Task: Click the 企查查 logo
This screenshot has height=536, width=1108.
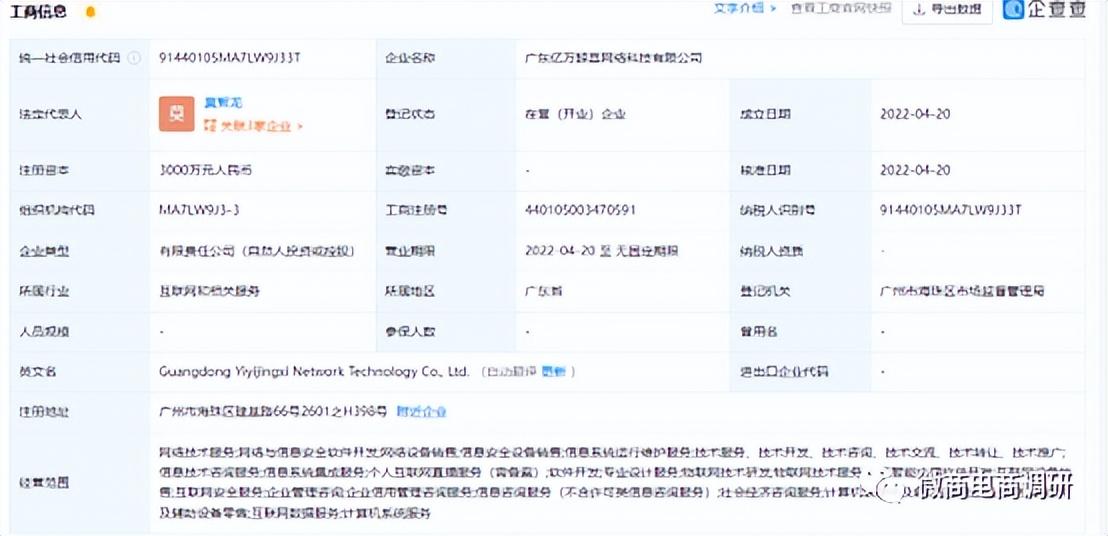Action: (1046, 10)
